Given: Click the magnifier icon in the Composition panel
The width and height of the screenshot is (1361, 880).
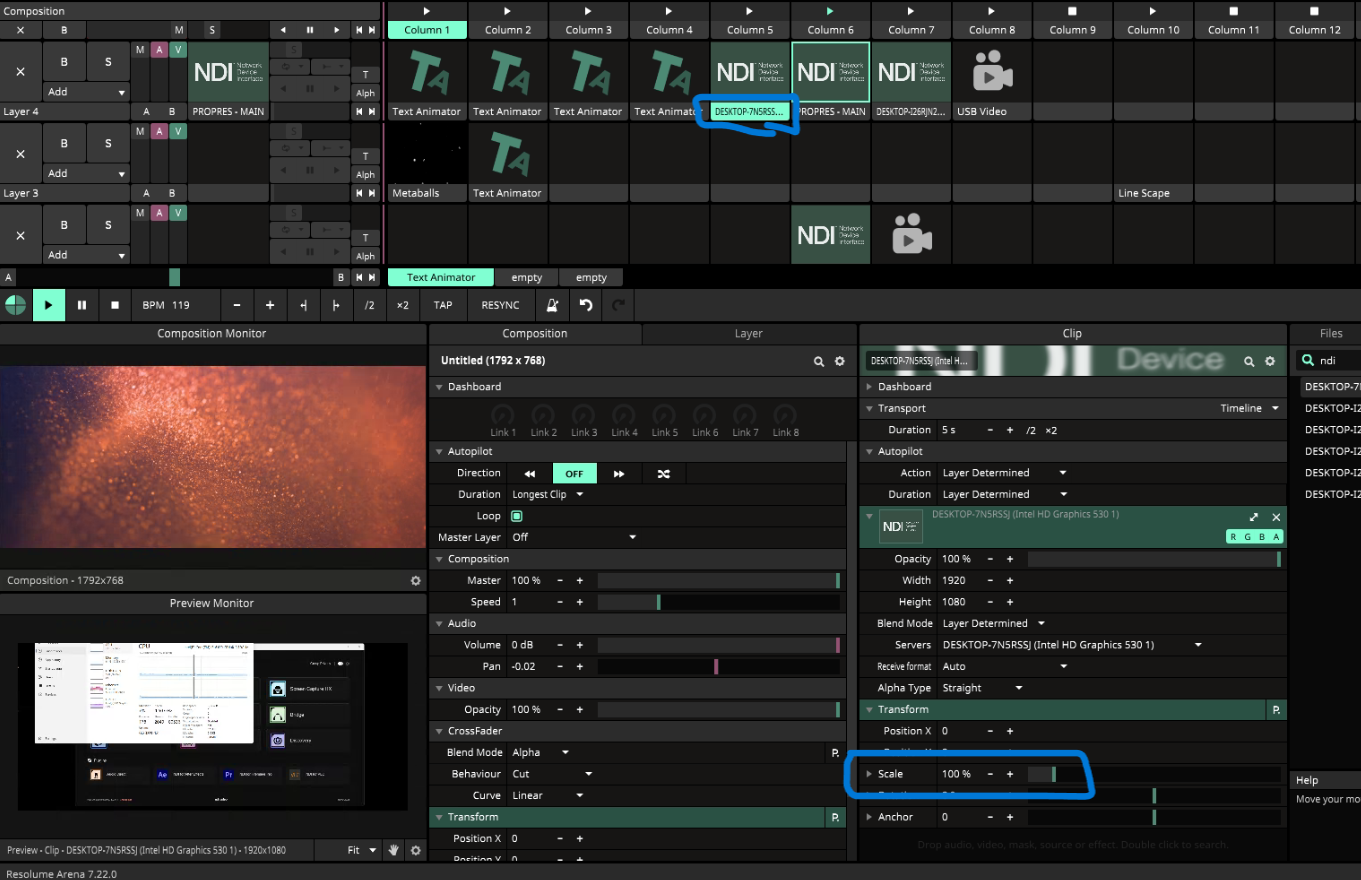Looking at the screenshot, I should 819,361.
